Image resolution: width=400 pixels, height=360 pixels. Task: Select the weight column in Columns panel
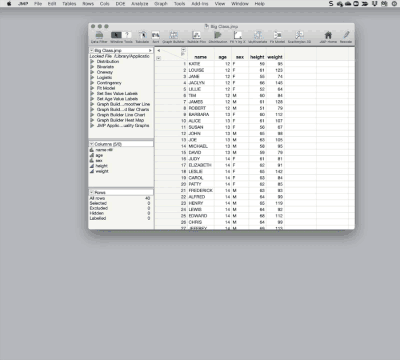pyautogui.click(x=102, y=171)
